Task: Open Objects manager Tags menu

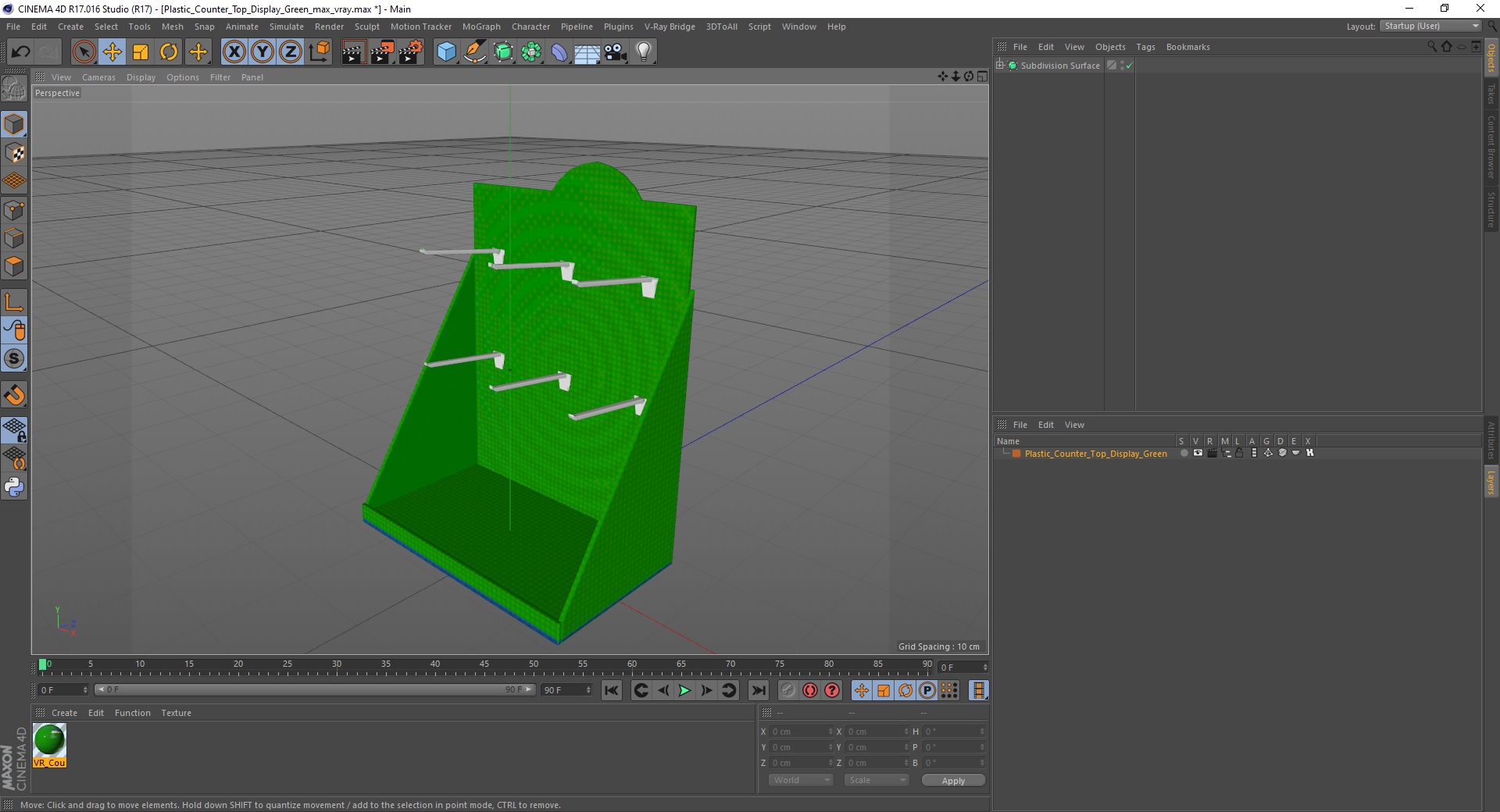Action: click(1145, 47)
